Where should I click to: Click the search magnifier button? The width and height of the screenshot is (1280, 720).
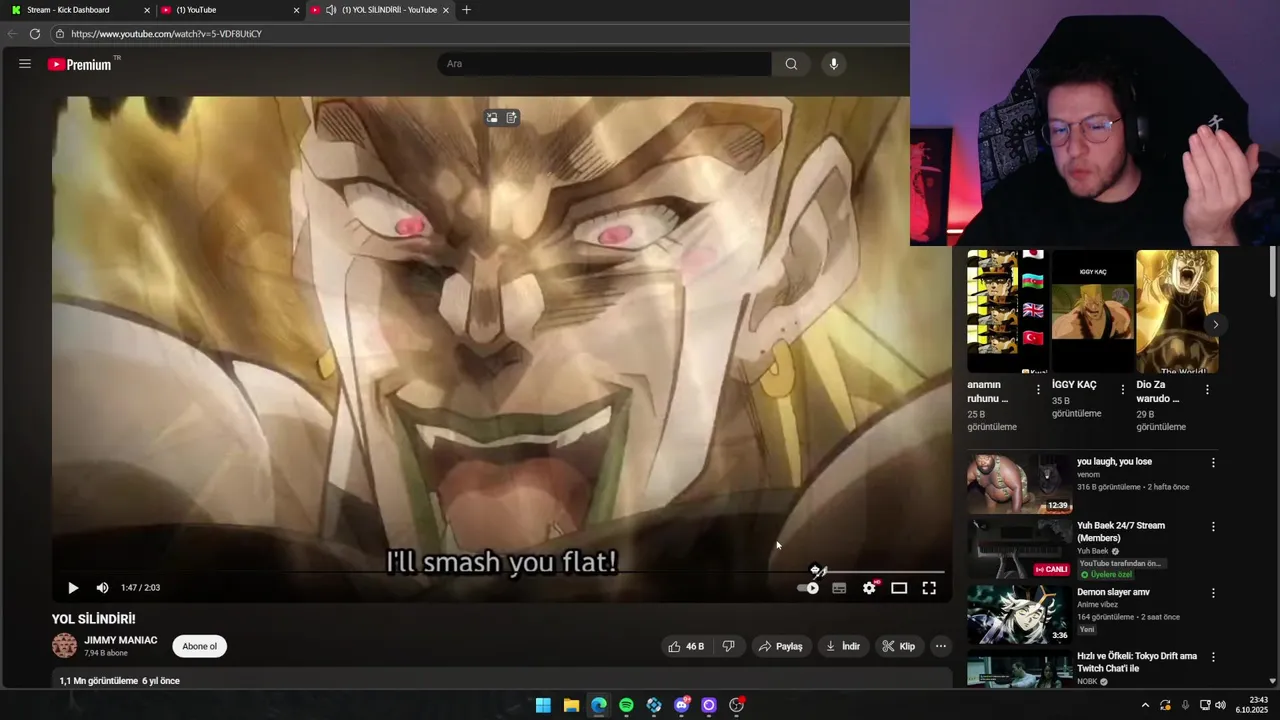point(791,64)
